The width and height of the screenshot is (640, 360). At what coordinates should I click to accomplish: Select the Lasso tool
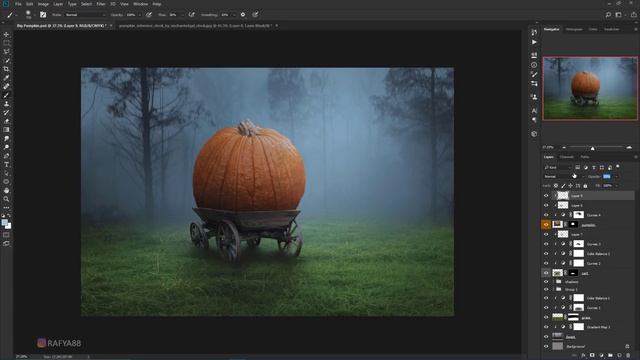[6, 51]
